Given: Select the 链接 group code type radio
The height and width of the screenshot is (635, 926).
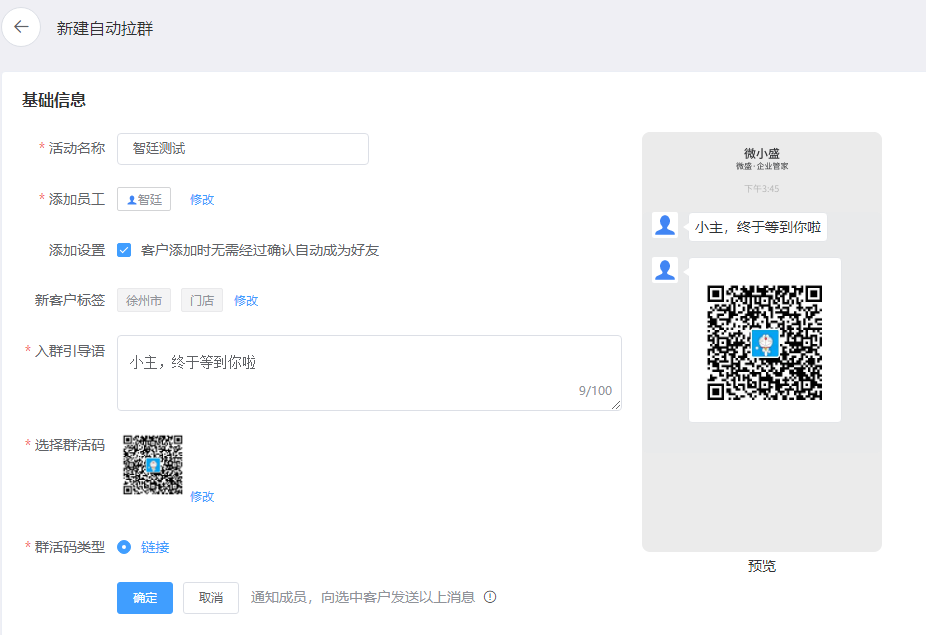Looking at the screenshot, I should pos(124,547).
